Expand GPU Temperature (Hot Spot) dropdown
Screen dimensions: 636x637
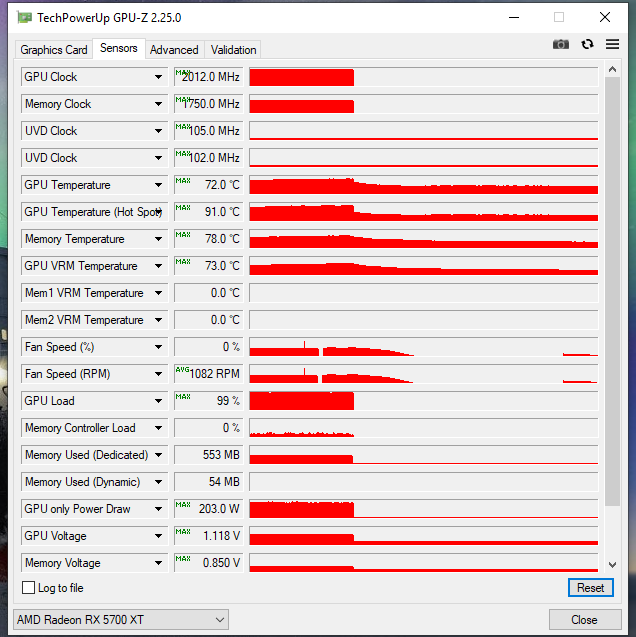coord(158,212)
